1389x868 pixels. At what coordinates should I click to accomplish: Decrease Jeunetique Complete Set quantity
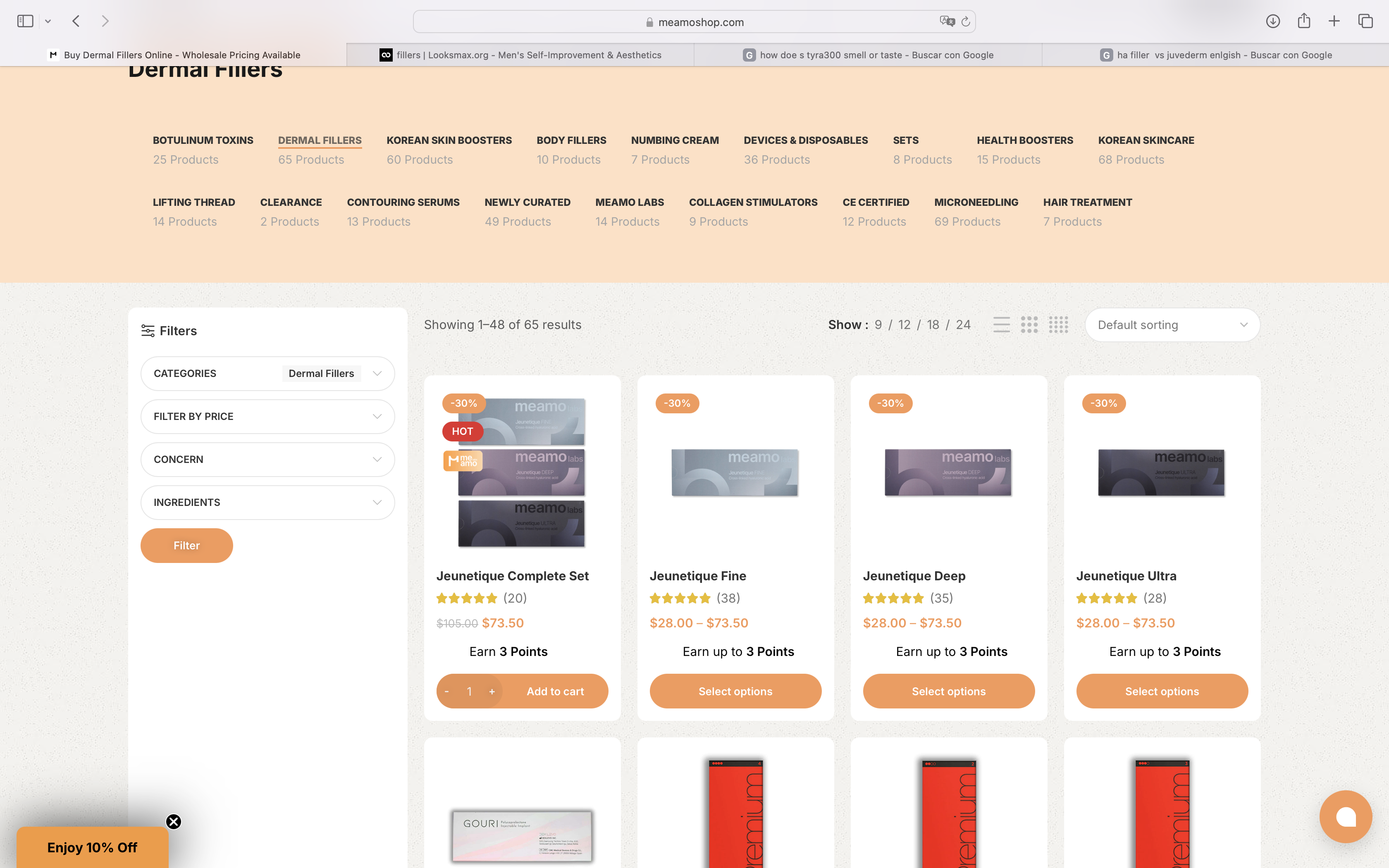pyautogui.click(x=446, y=692)
